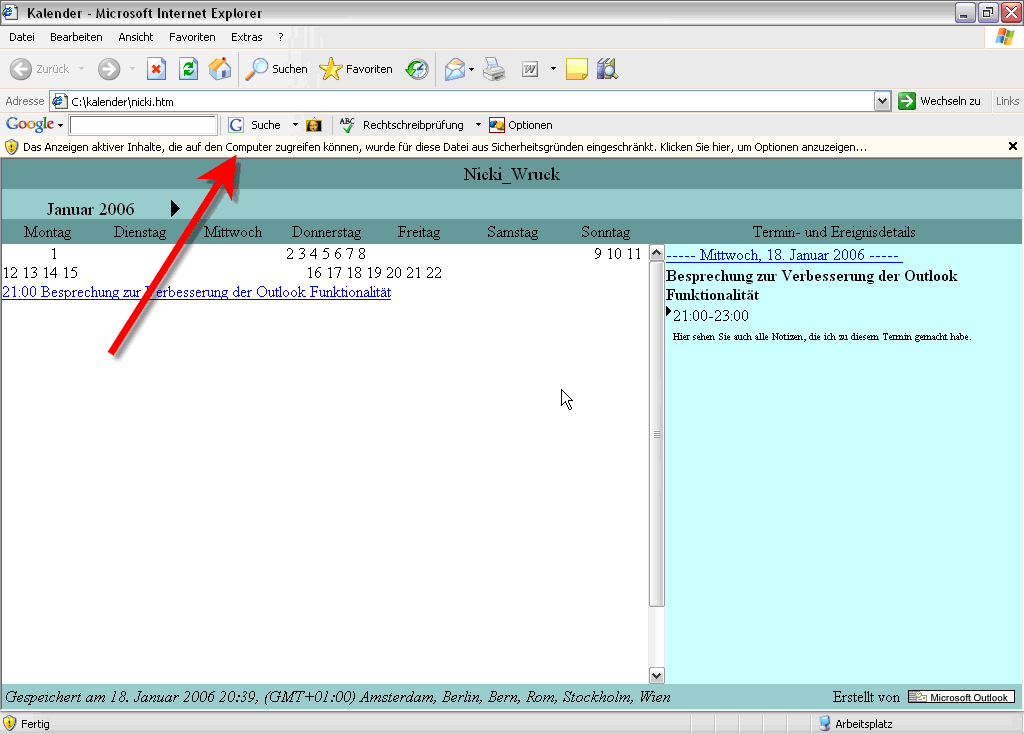The image size is (1024, 734).
Task: Click the Gespeichert am 18. Januar 2006 footer text
Action: pos(338,697)
